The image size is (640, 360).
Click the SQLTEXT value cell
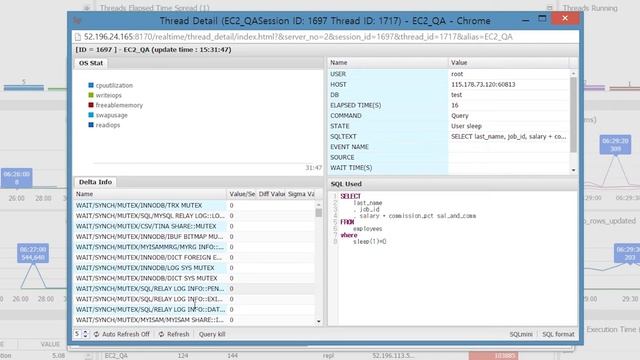(508, 137)
